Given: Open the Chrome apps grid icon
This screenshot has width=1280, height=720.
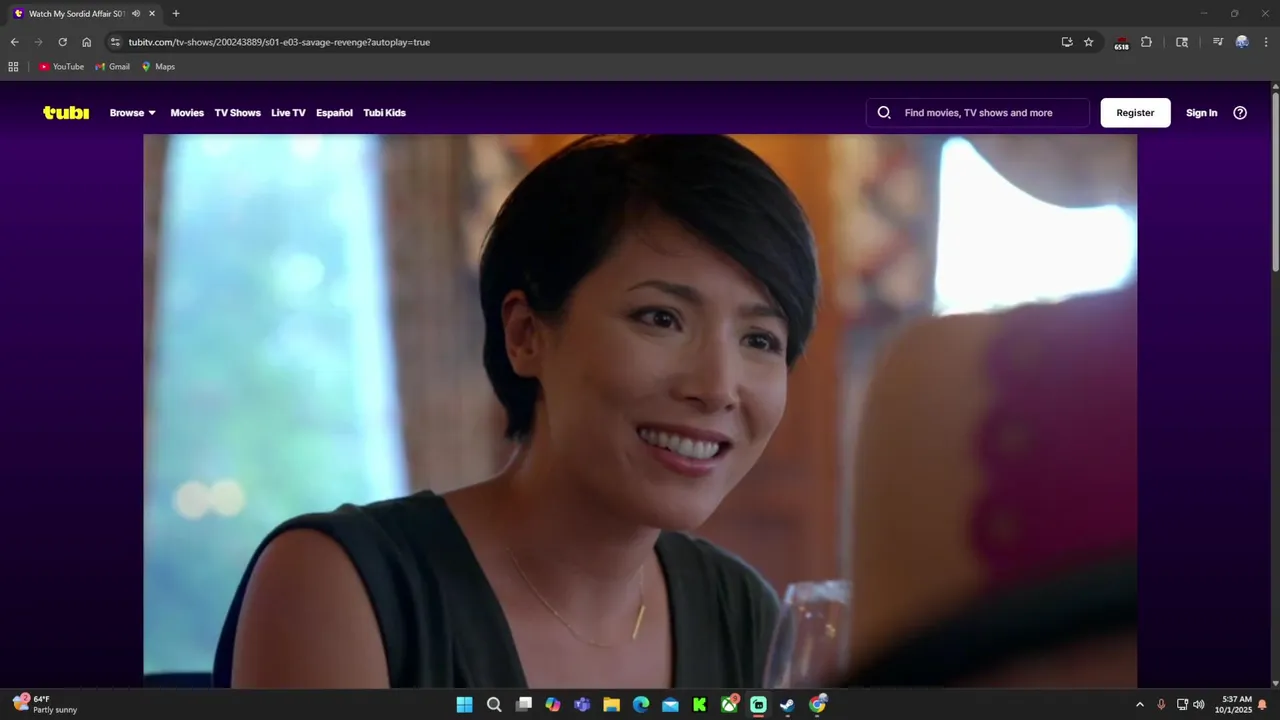Looking at the screenshot, I should click(13, 67).
